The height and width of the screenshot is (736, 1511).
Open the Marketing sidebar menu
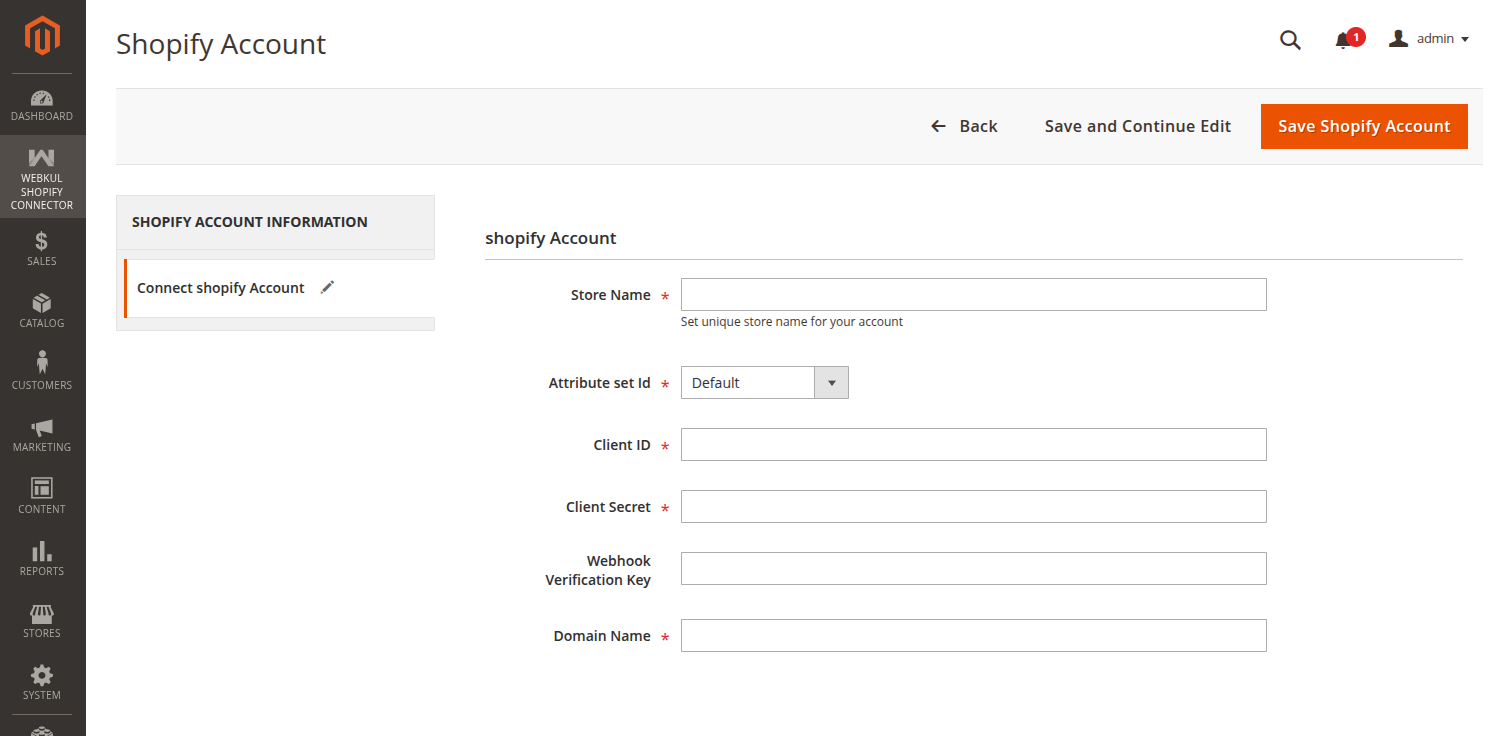point(42,435)
